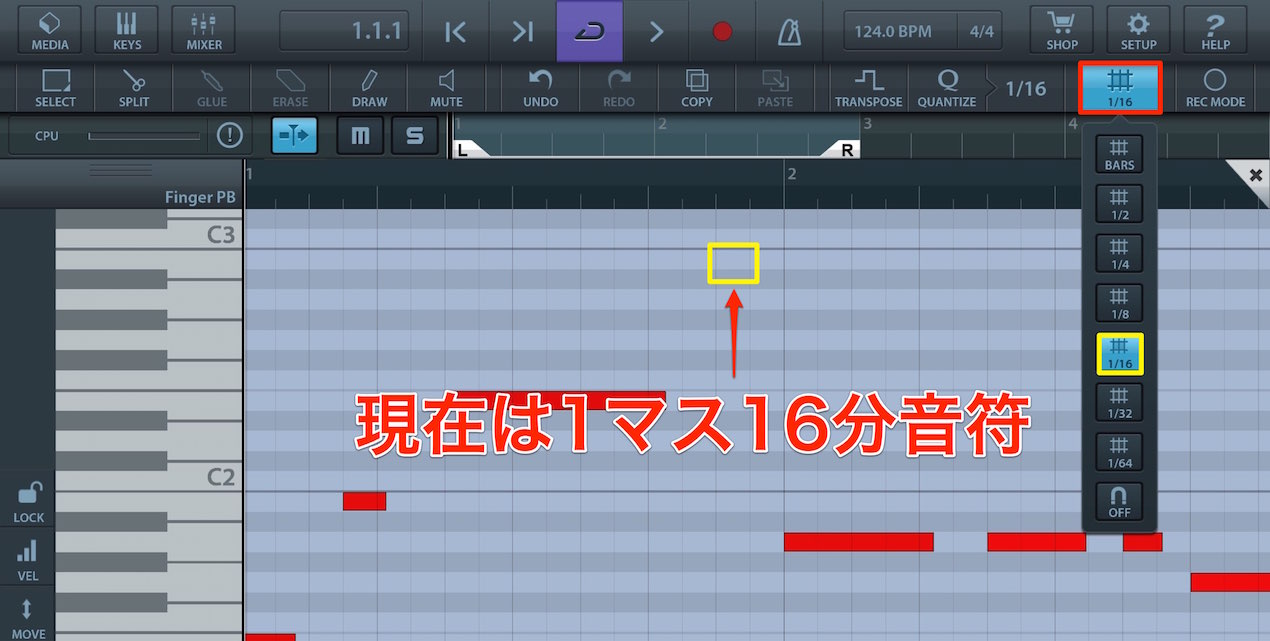Choose the ERASE tool
The image size is (1270, 641).
(290, 88)
